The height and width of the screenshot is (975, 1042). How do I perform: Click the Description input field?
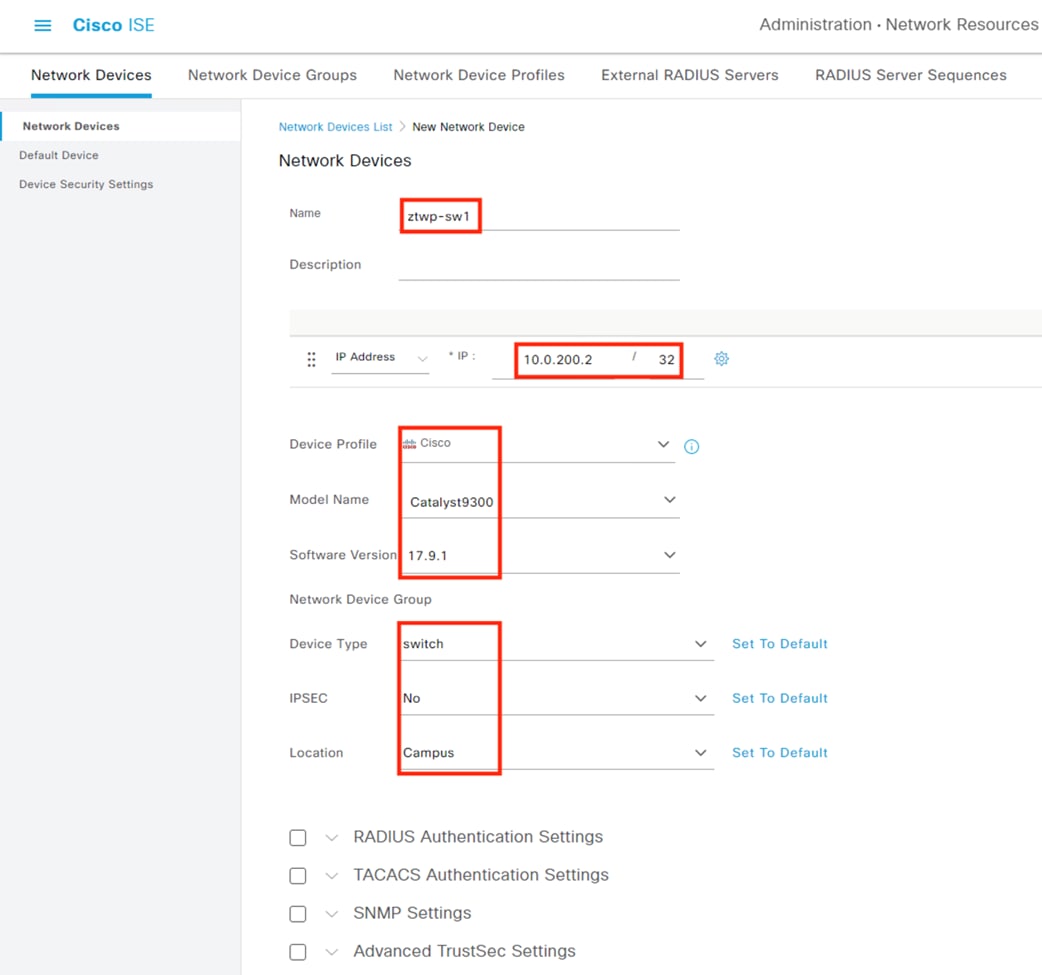539,266
